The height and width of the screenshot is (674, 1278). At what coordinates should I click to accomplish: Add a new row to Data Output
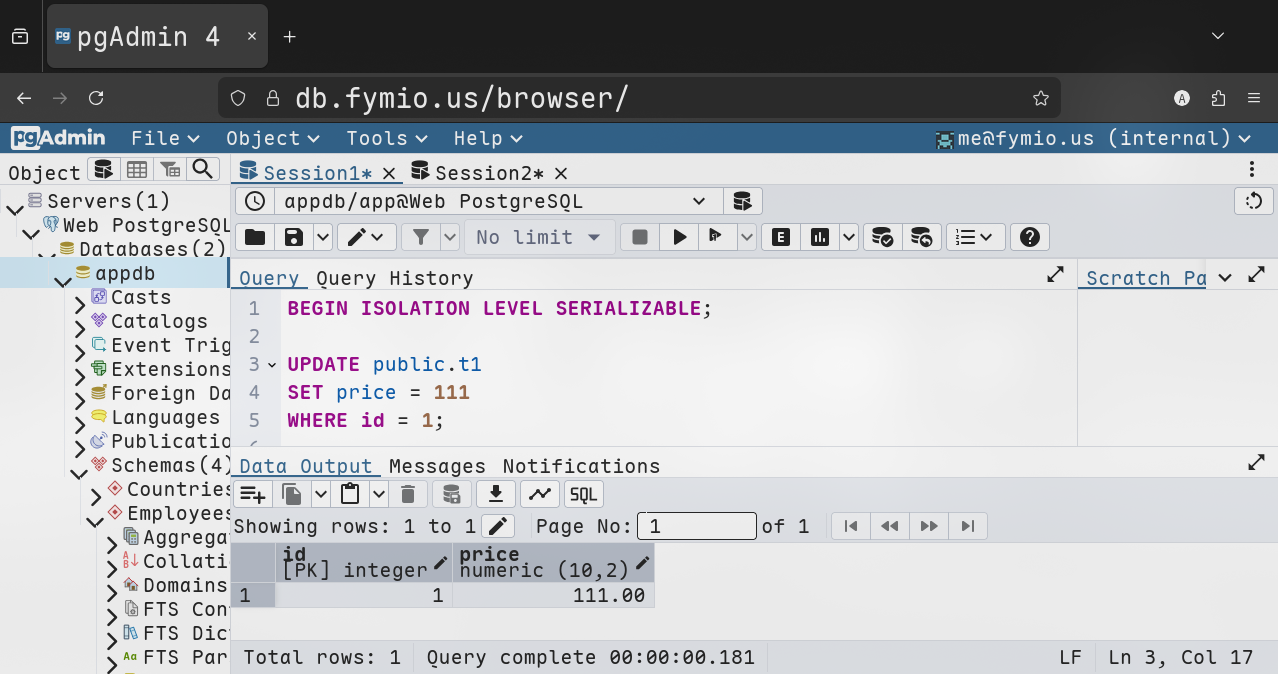click(x=252, y=494)
